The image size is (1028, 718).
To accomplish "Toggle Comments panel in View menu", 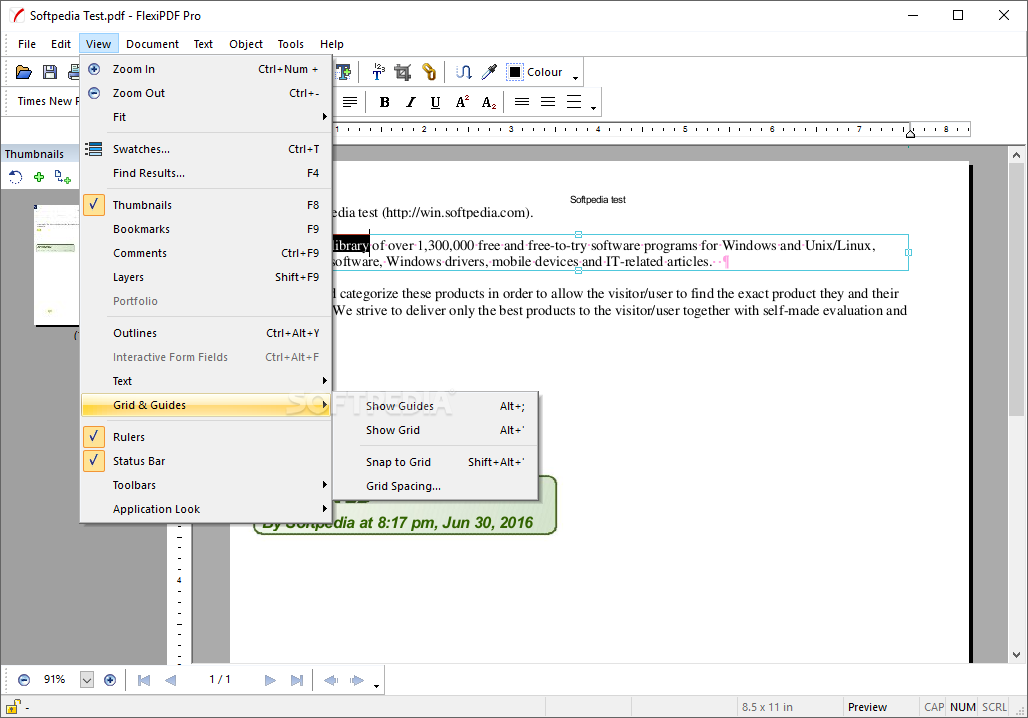I will tap(206, 253).
